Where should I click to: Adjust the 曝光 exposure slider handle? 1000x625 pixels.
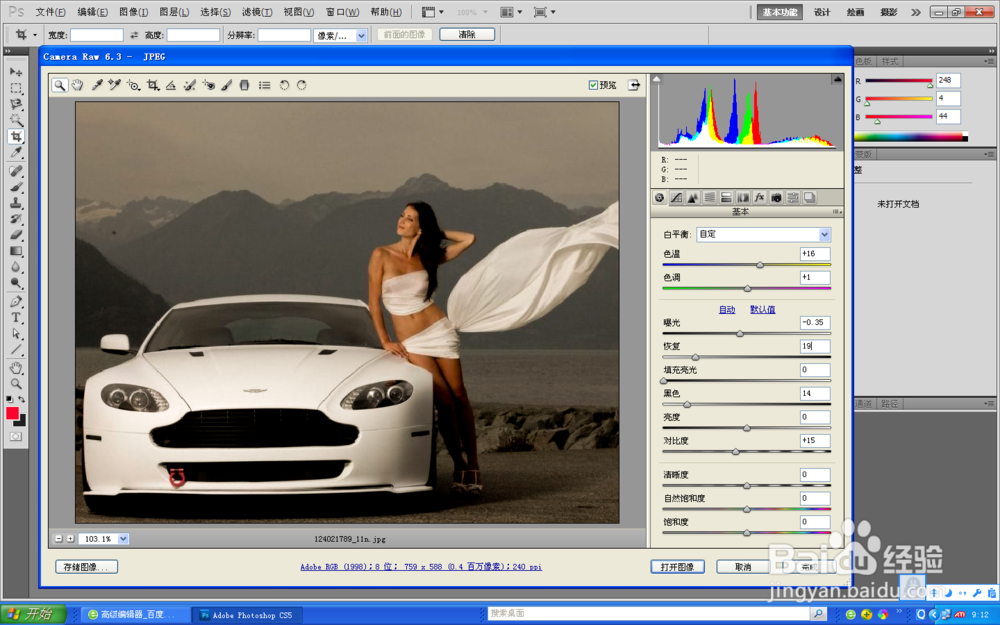click(x=740, y=333)
